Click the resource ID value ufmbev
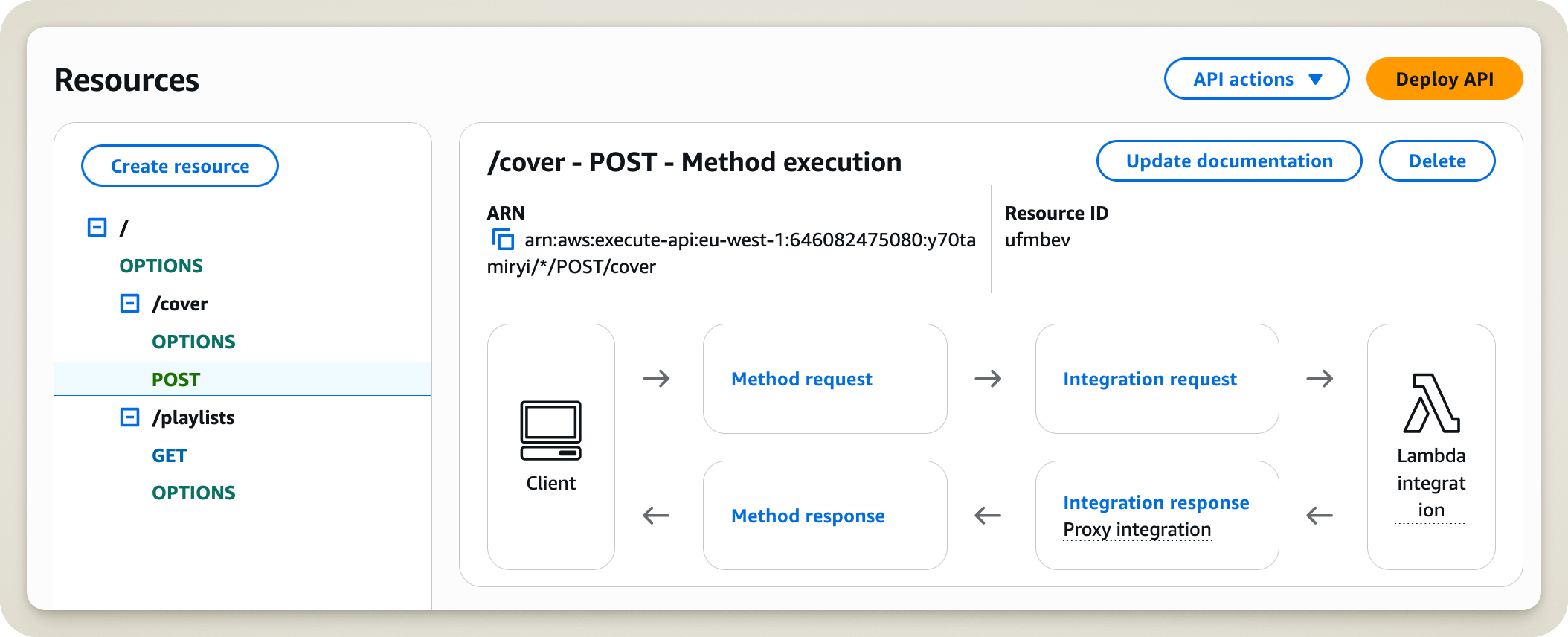 (x=1038, y=240)
